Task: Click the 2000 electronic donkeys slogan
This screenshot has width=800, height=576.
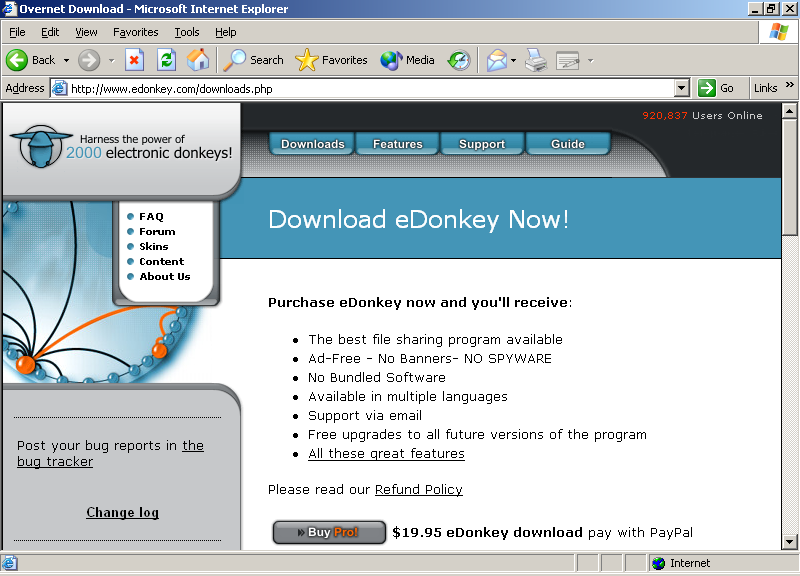Action: coord(149,153)
